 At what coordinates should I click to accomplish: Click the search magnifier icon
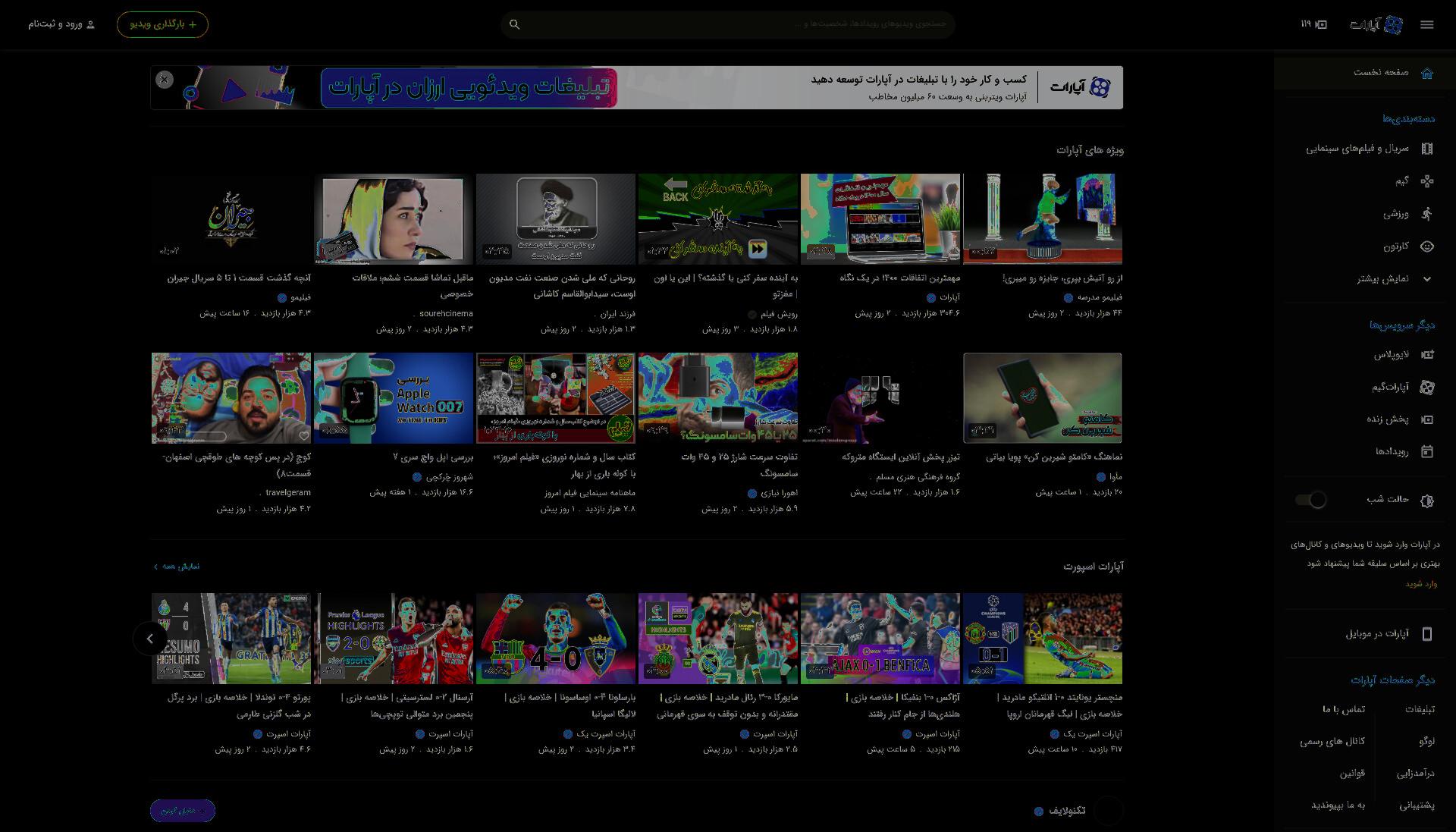click(x=514, y=24)
